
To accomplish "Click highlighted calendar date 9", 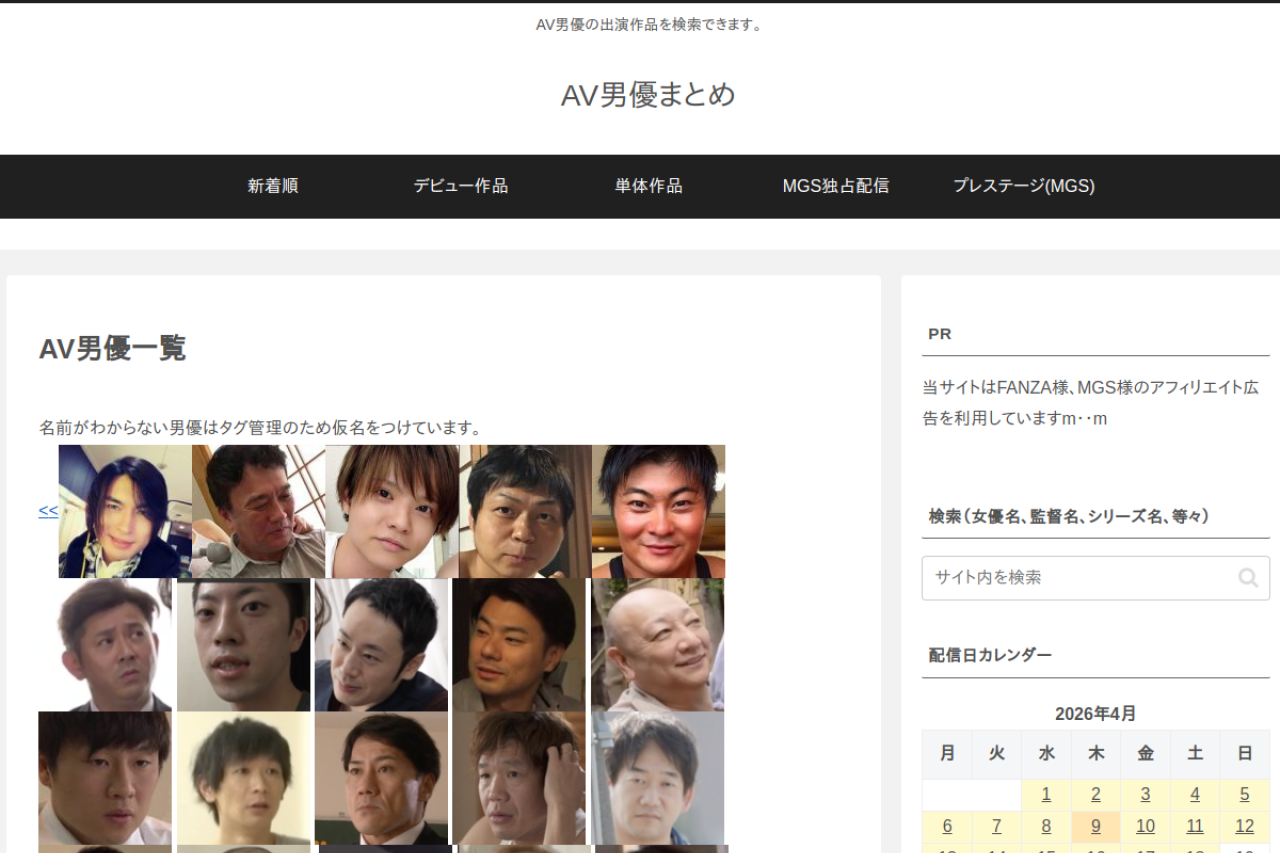I will [1096, 826].
